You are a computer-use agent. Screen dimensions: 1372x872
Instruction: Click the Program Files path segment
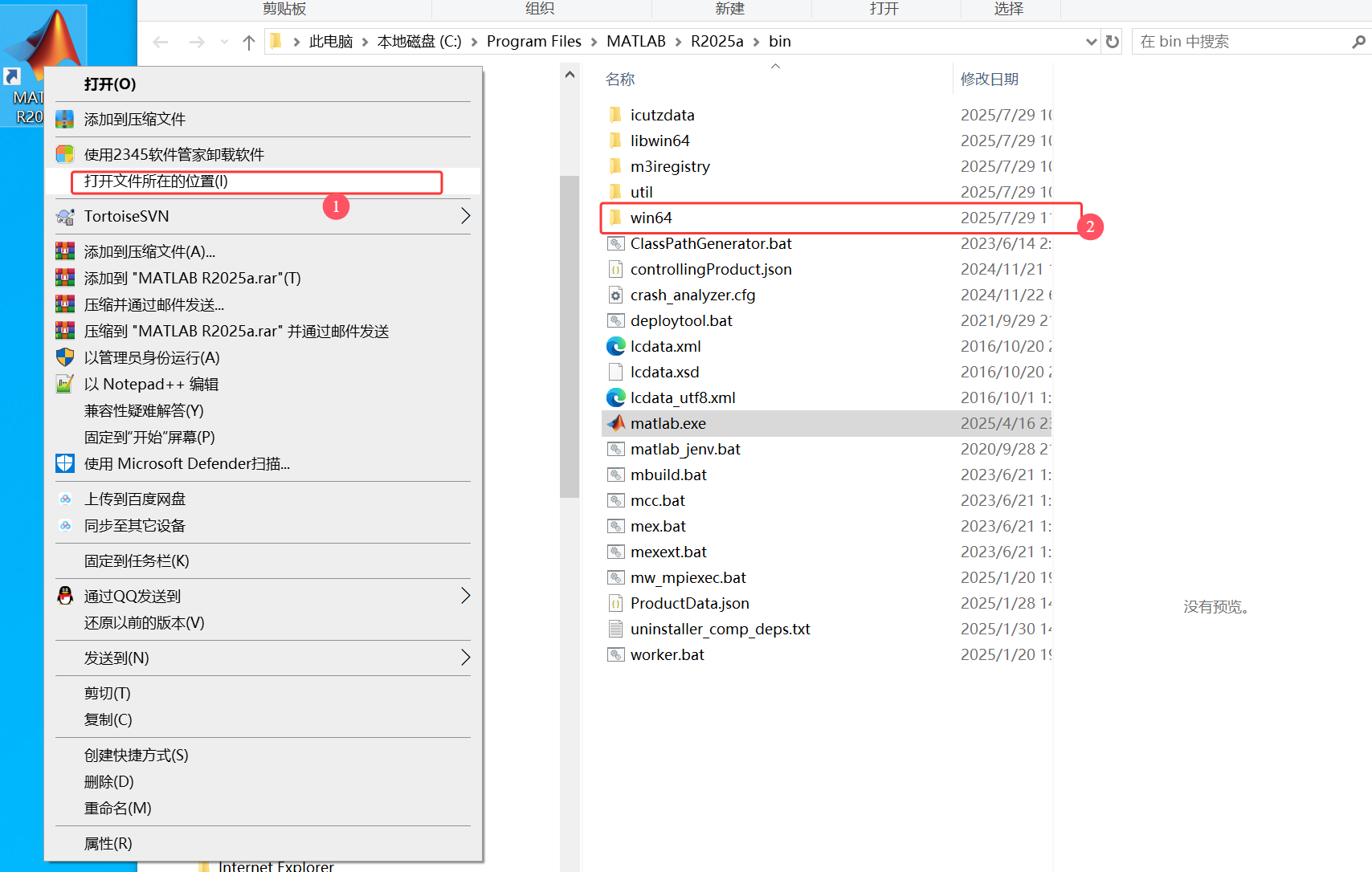coord(534,42)
